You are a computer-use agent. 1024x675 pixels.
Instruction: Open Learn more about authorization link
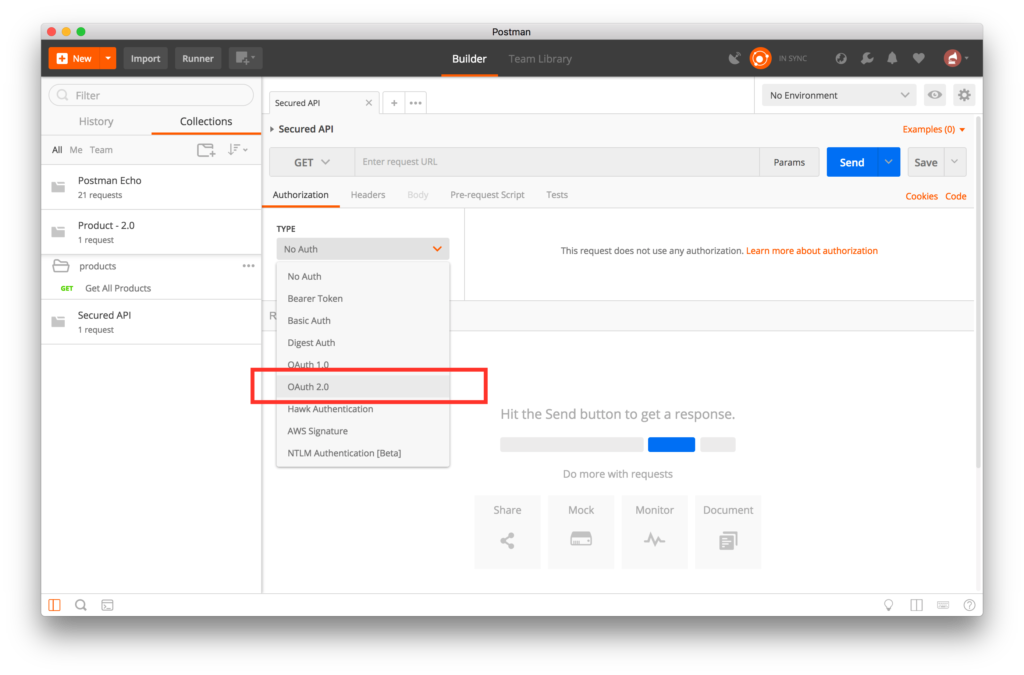pos(811,251)
